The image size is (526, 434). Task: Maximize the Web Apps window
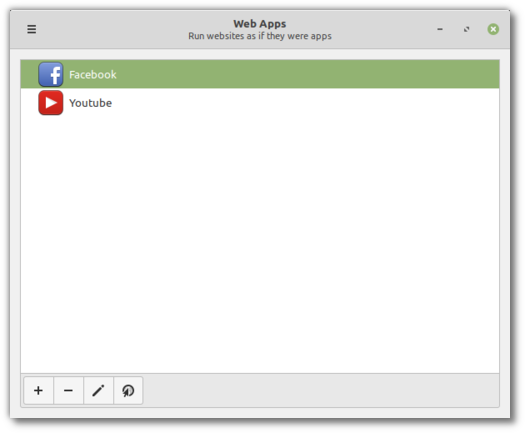(x=466, y=29)
